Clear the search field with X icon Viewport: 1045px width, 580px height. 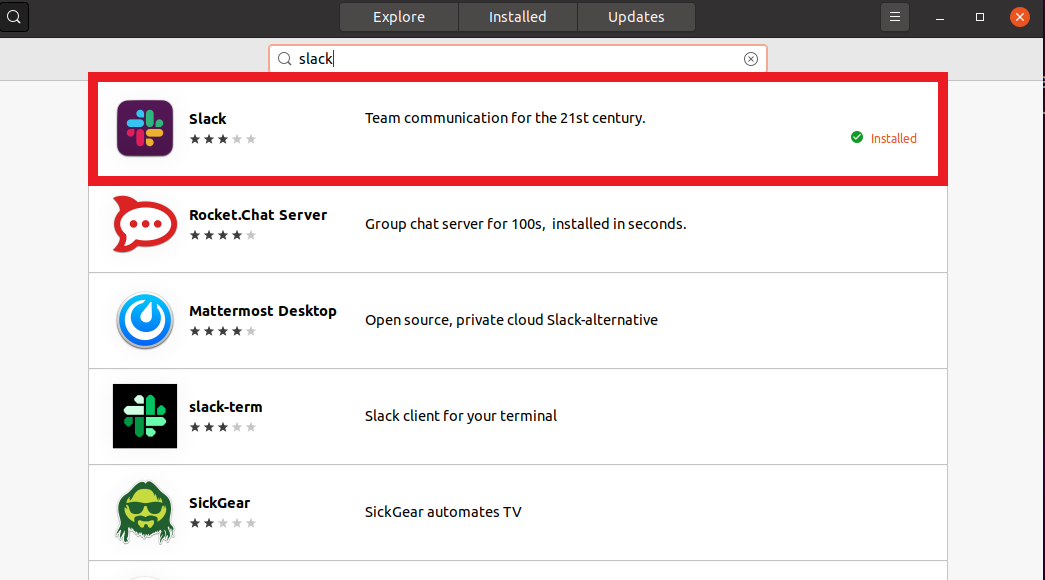pyautogui.click(x=750, y=59)
